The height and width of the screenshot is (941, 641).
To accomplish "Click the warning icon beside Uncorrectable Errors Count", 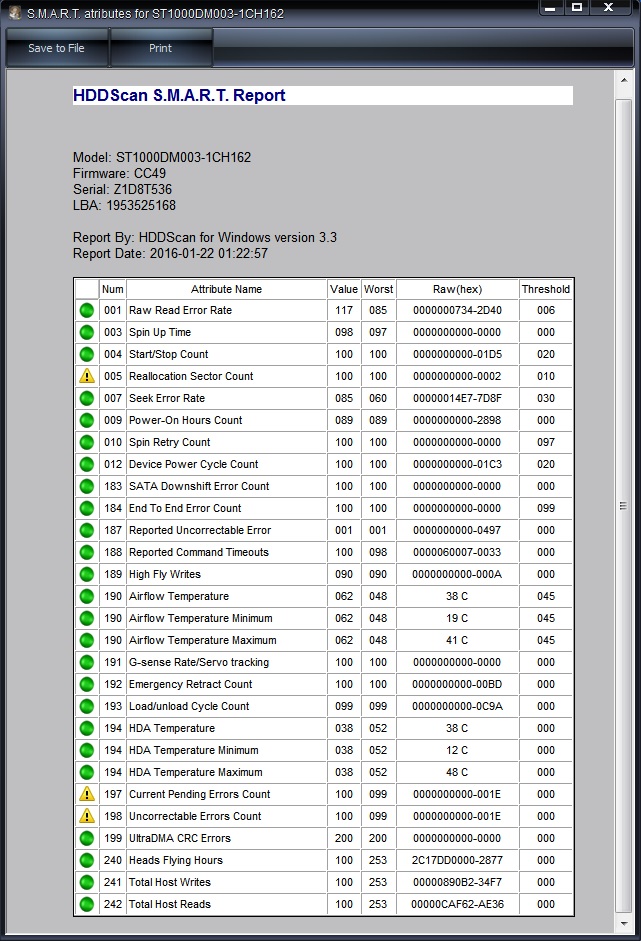I will (x=87, y=816).
